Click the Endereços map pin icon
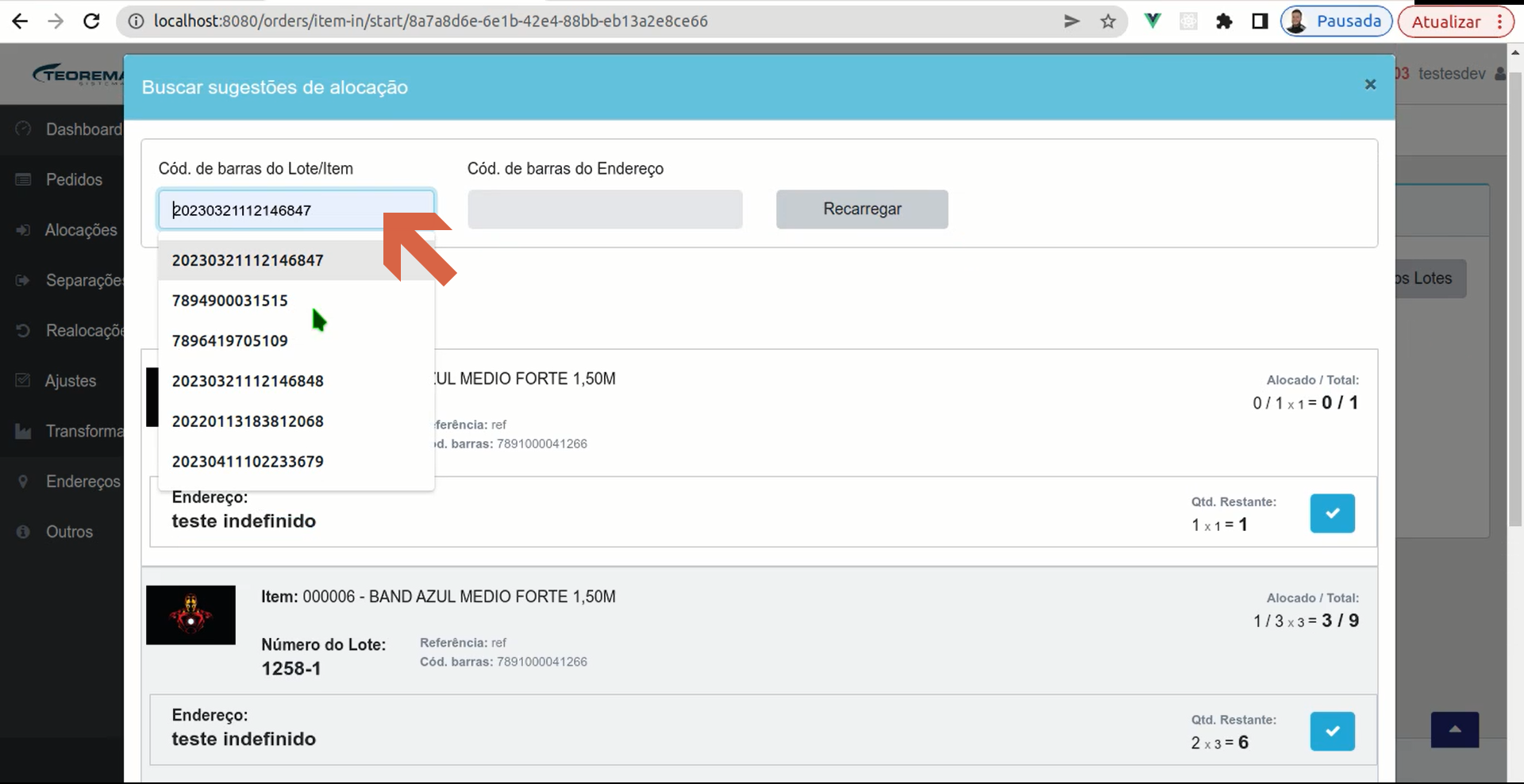 (x=23, y=481)
